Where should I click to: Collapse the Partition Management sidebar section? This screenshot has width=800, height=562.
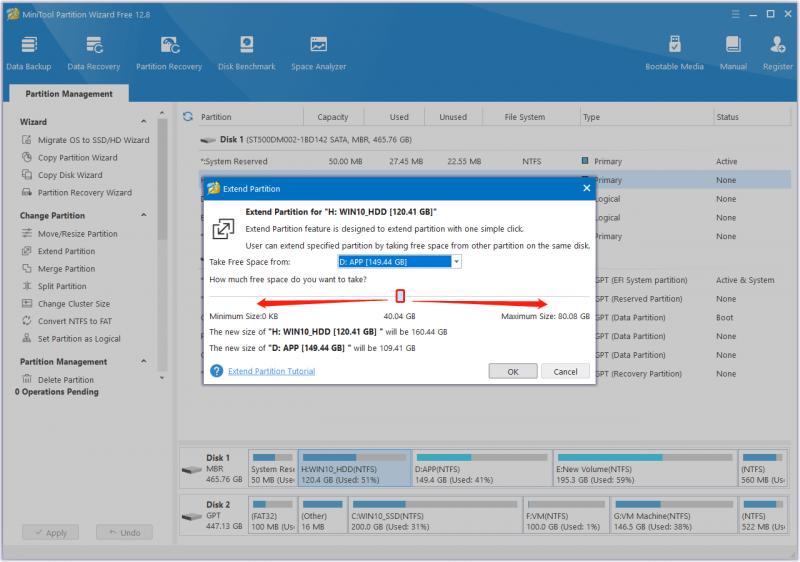[144, 361]
